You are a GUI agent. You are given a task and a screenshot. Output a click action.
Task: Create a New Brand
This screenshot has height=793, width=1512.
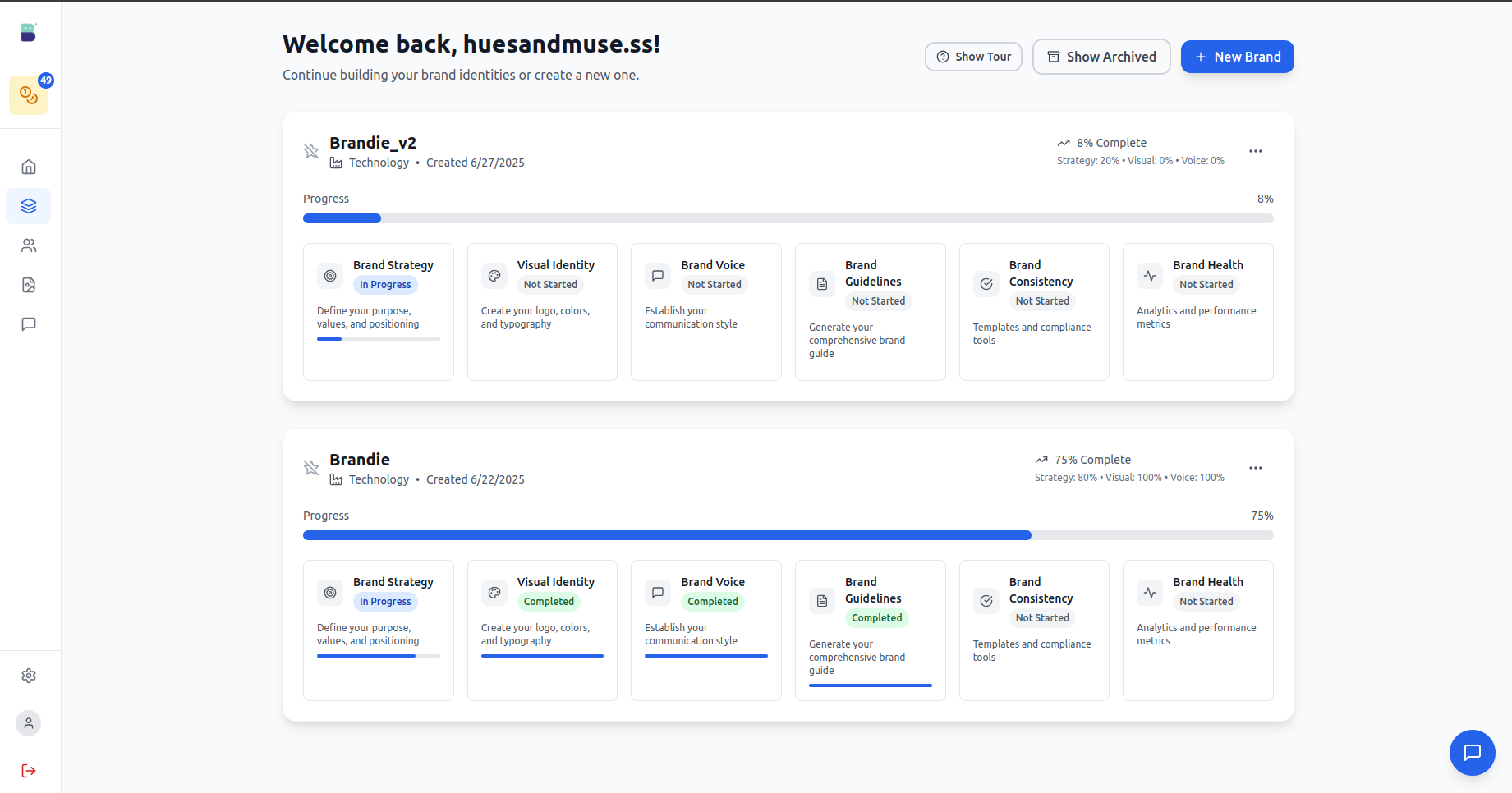click(x=1238, y=57)
